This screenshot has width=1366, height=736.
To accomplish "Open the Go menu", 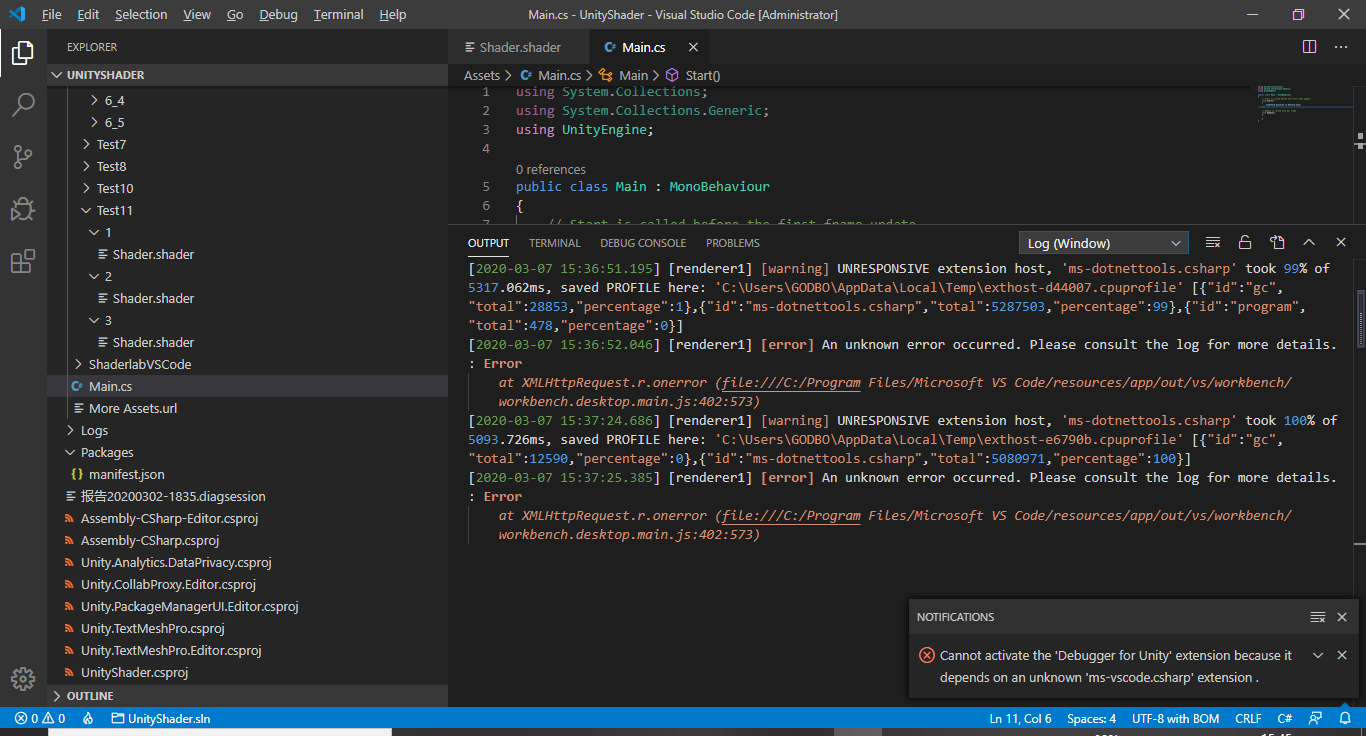I will point(235,14).
